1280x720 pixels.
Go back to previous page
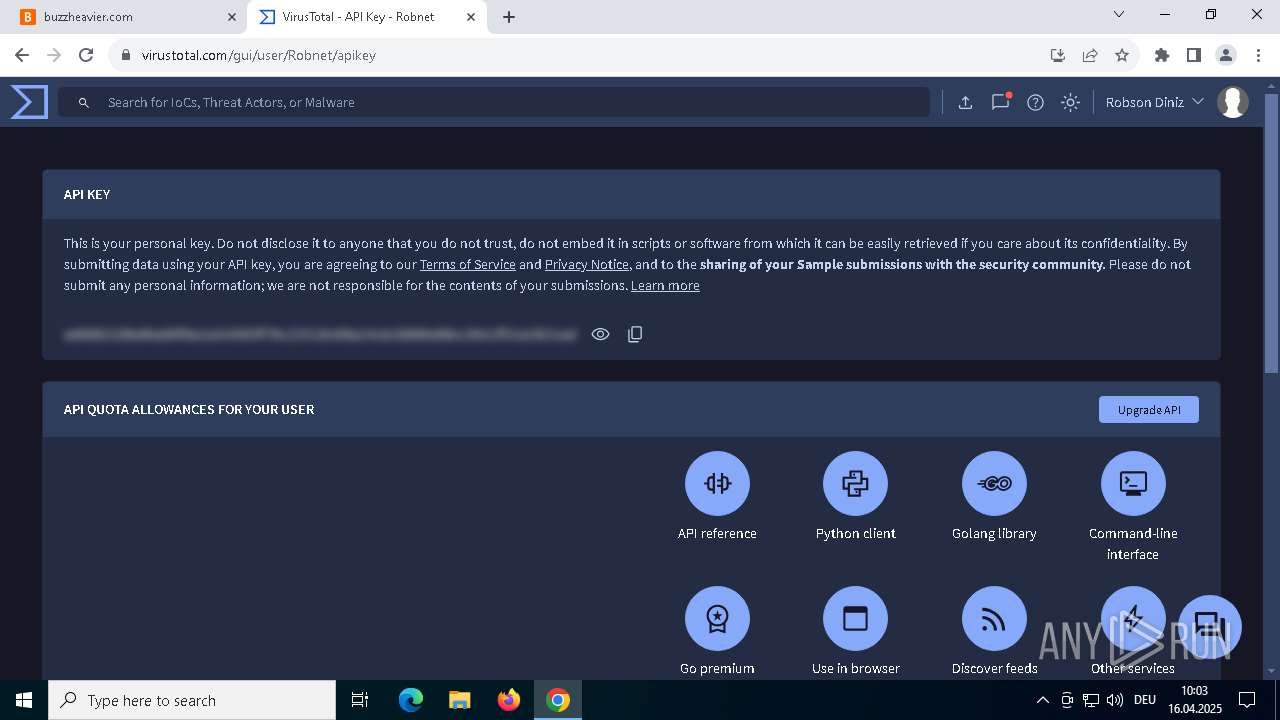[22, 55]
